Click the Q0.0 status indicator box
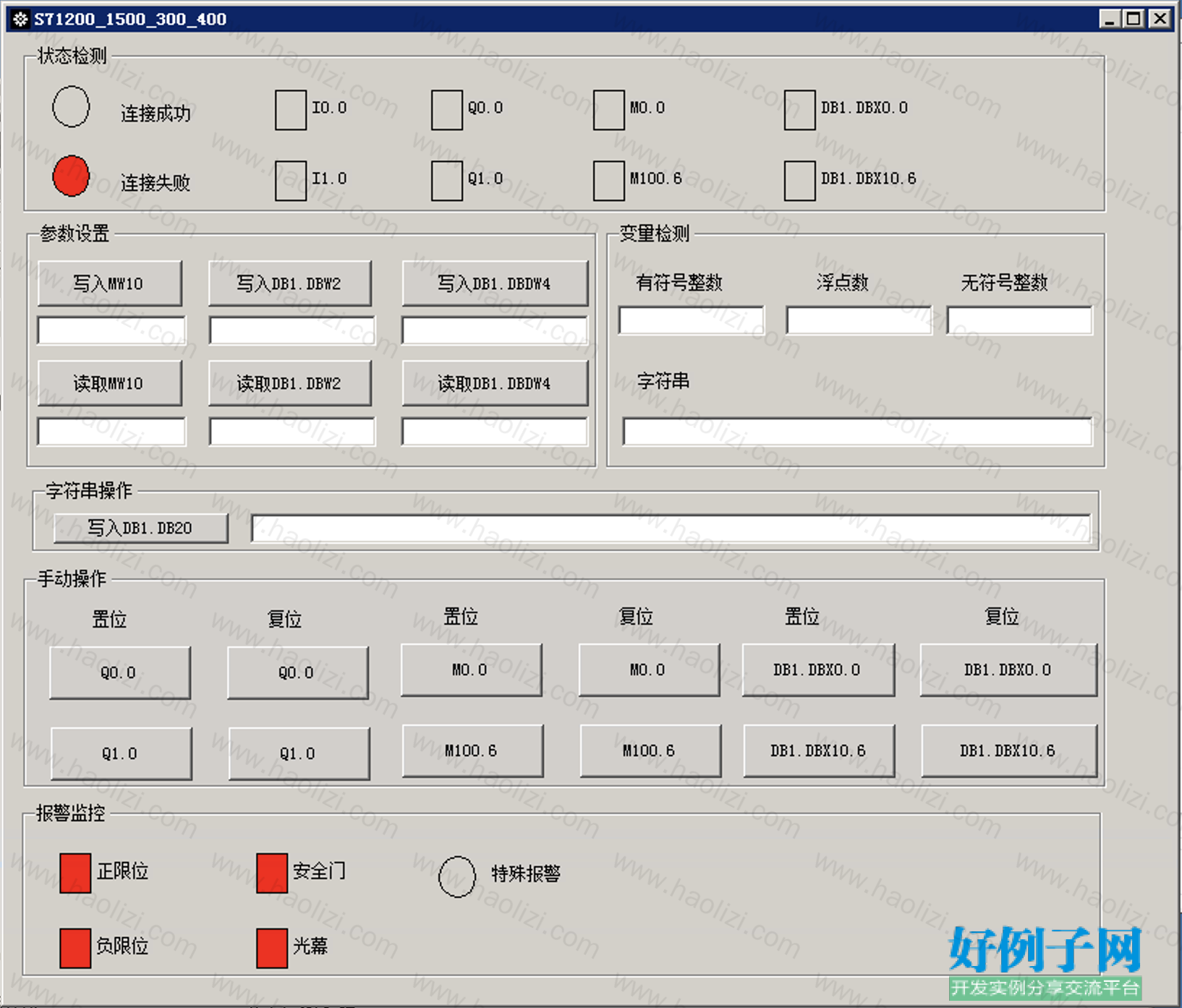1182x1008 pixels. tap(447, 110)
